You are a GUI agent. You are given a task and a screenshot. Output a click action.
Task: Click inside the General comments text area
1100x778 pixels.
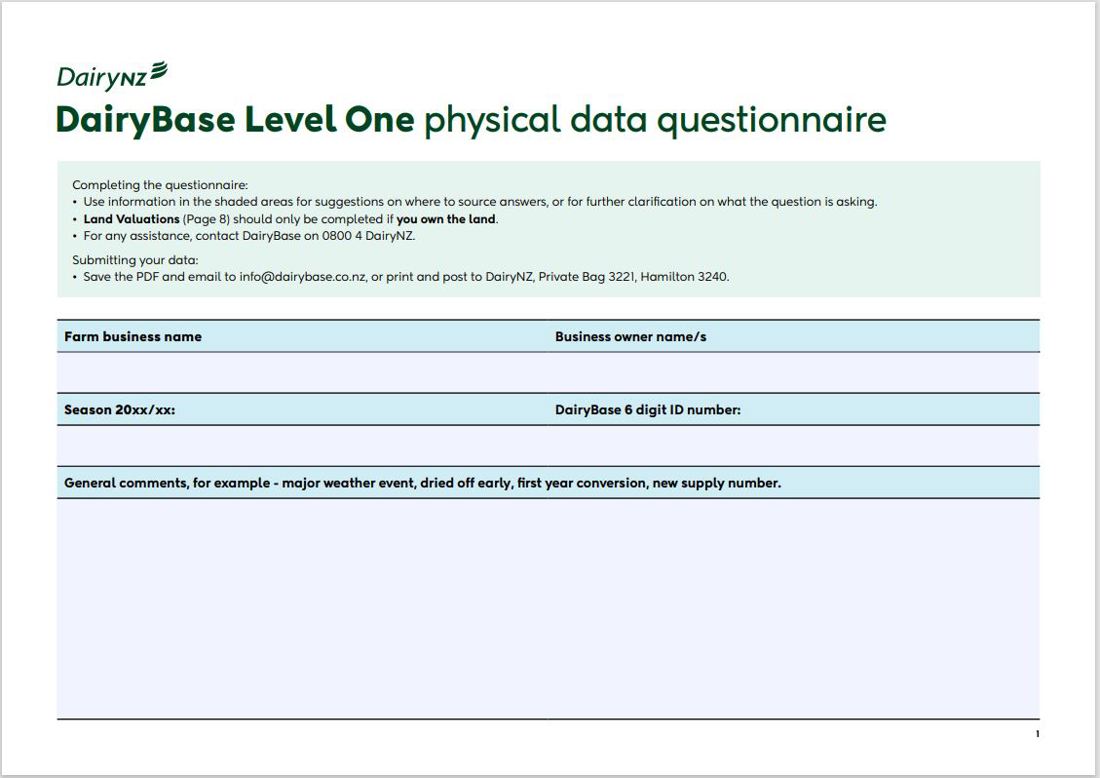click(548, 608)
